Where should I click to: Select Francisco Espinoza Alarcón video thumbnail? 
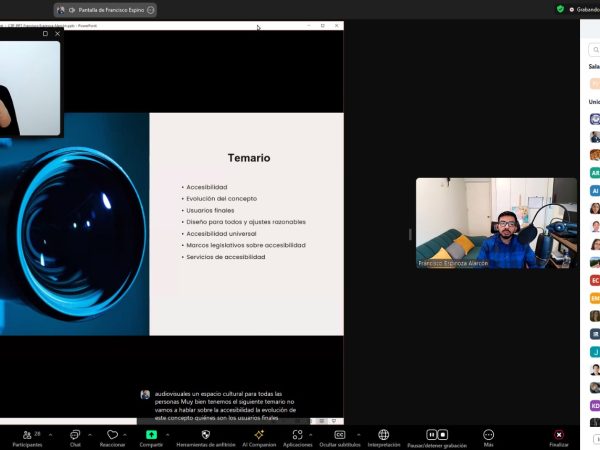496,223
